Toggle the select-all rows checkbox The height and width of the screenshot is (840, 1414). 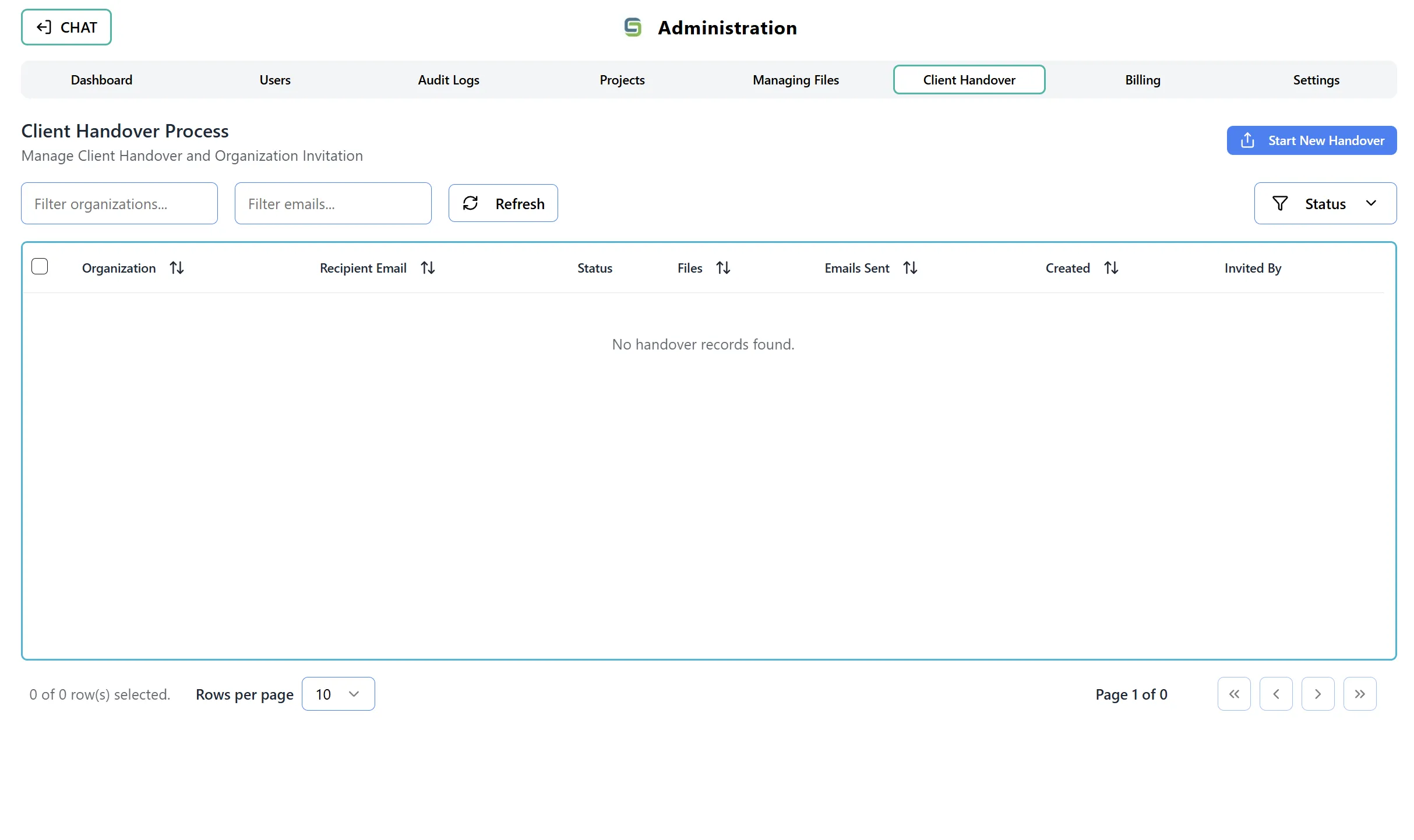click(40, 266)
